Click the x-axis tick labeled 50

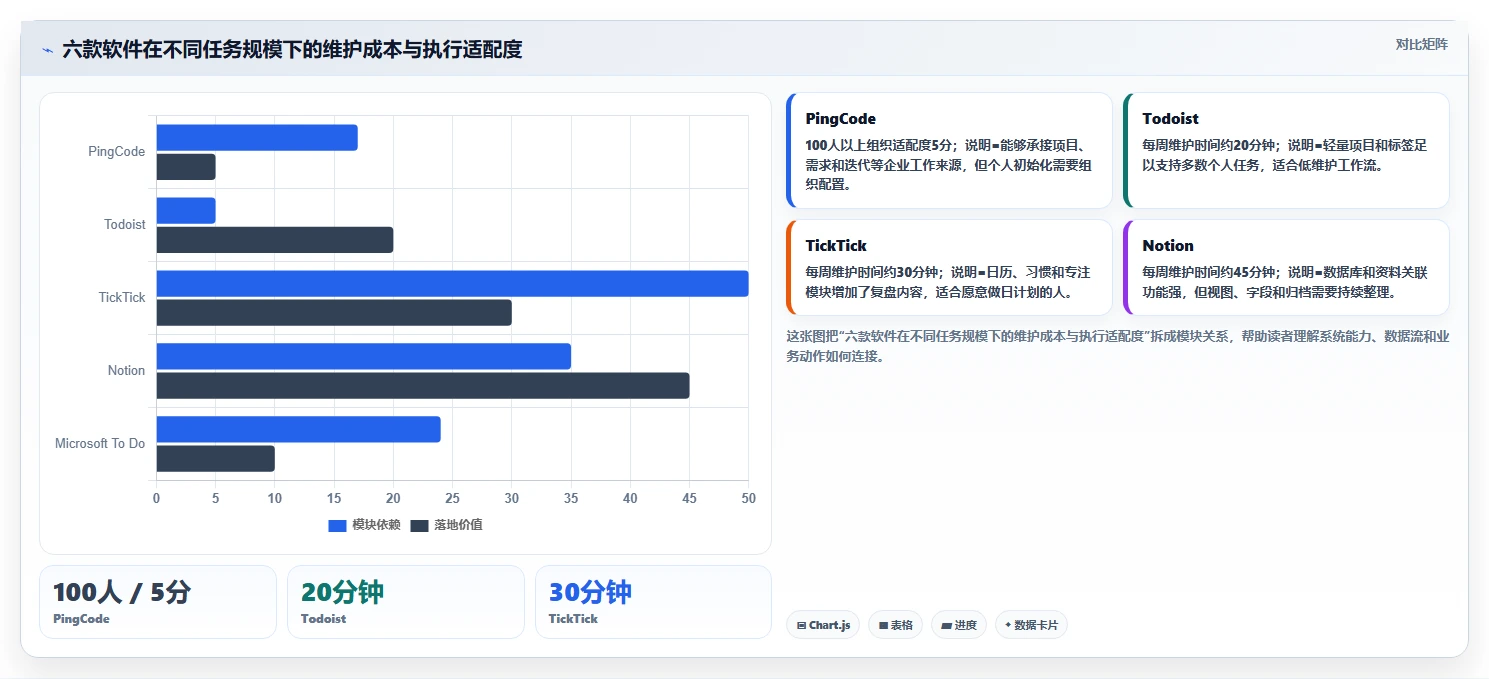748,498
